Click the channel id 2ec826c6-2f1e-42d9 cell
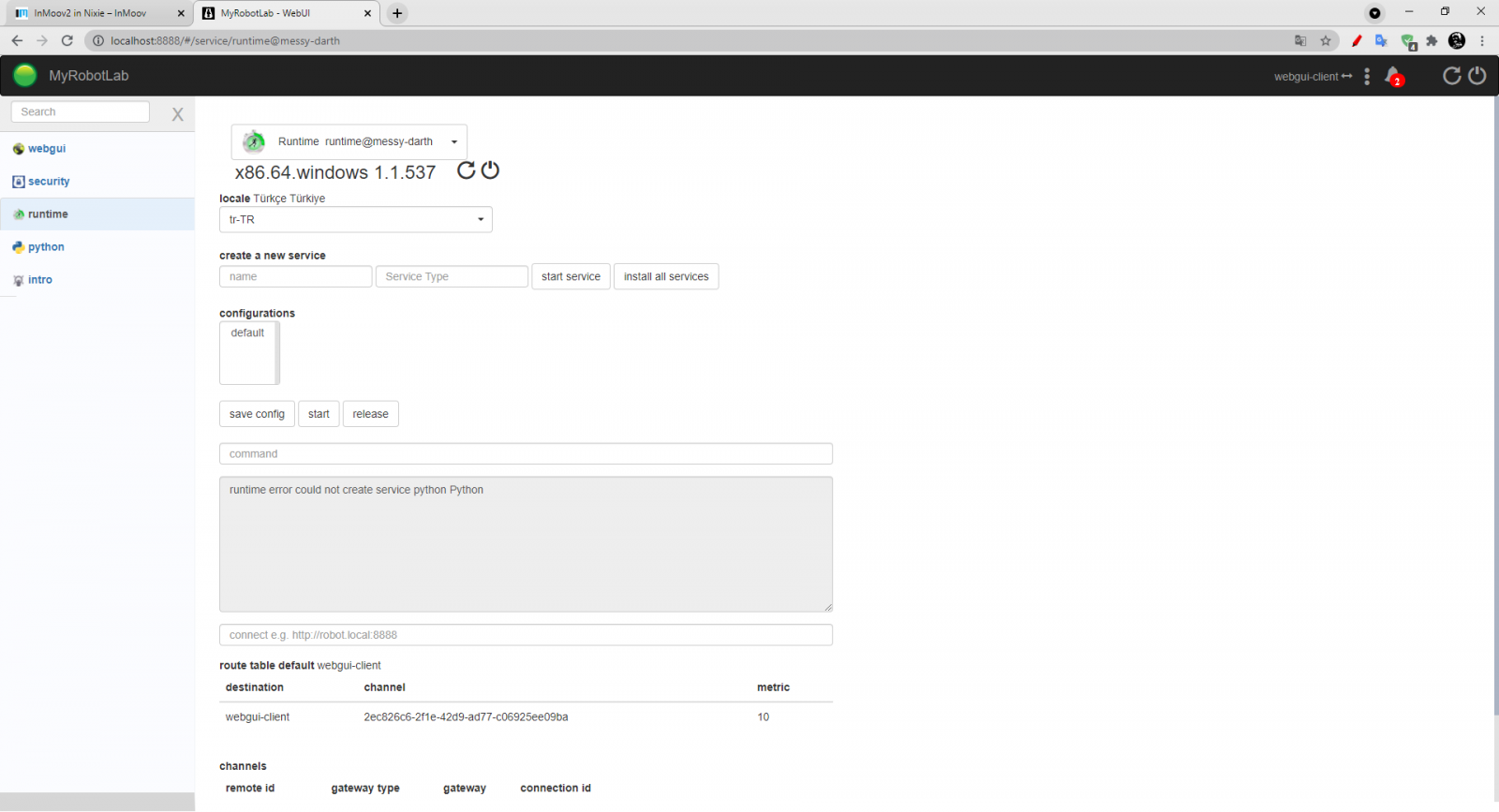The image size is (1499, 812). (466, 717)
